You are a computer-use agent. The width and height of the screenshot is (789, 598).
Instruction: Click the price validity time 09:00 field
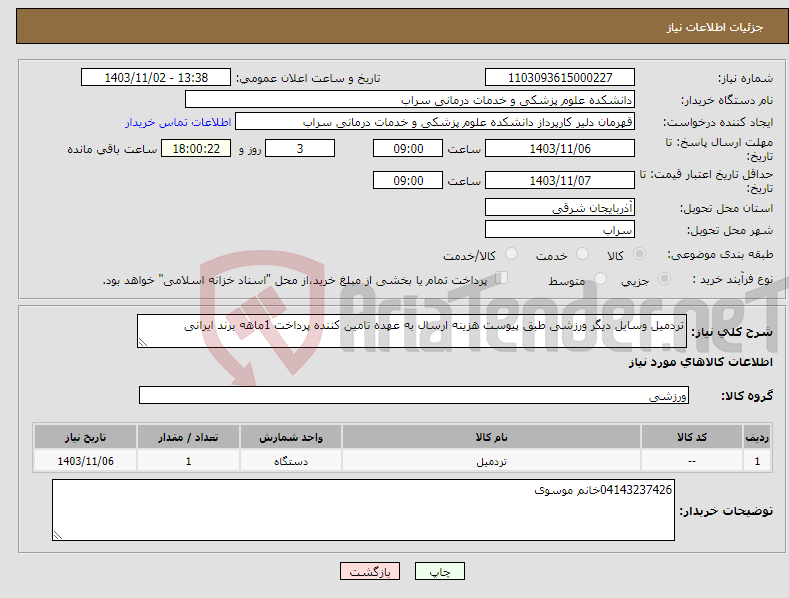click(408, 180)
